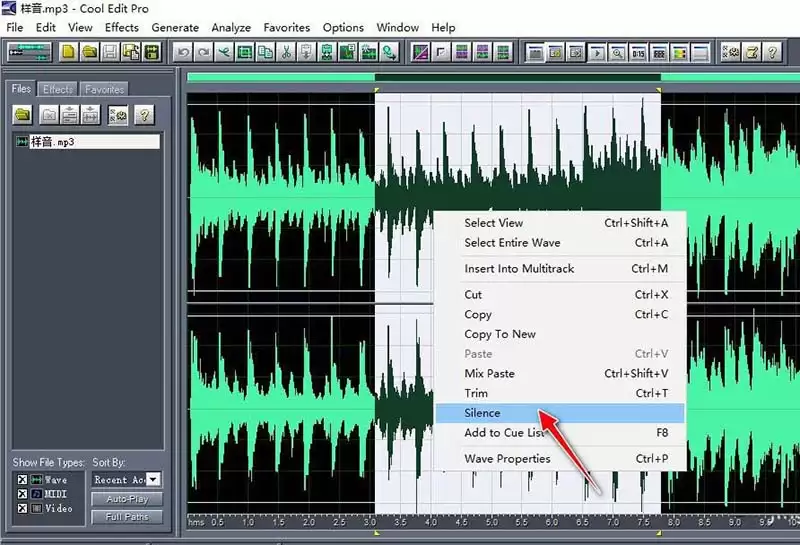
Task: Click the Files panel open folder icon
Action: click(x=22, y=115)
